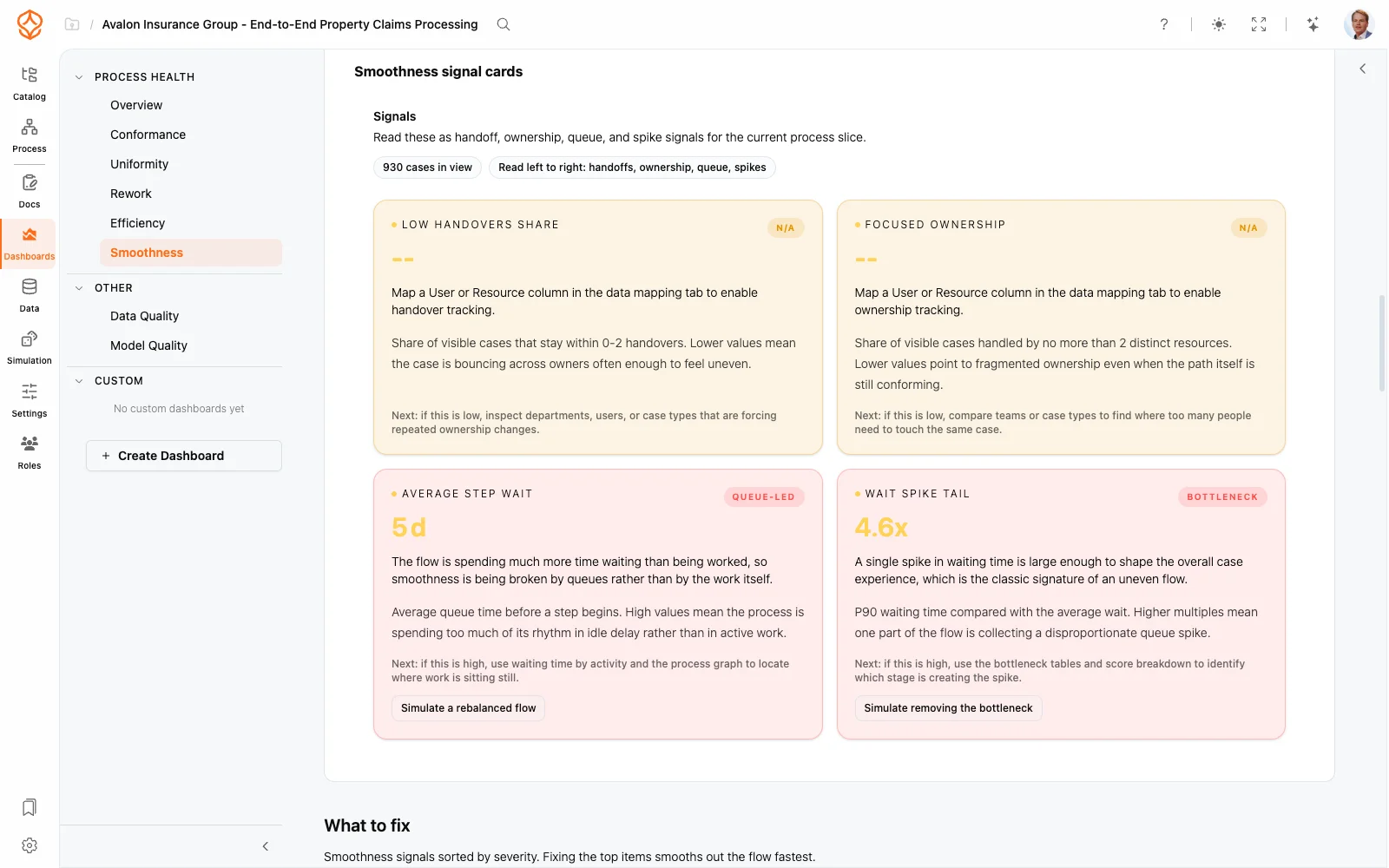The width and height of the screenshot is (1389, 868).
Task: Click the QUEUE-LED badge
Action: pyautogui.click(x=763, y=497)
